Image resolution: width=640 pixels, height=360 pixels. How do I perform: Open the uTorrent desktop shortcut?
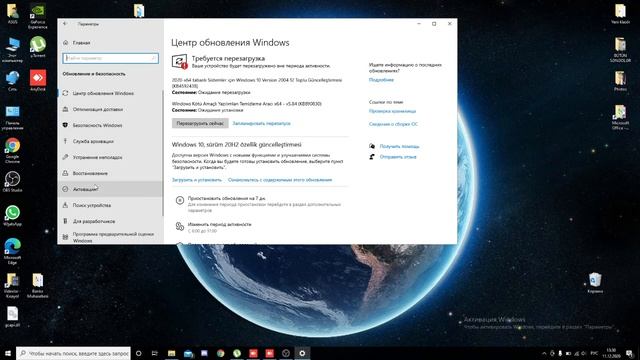[38, 47]
